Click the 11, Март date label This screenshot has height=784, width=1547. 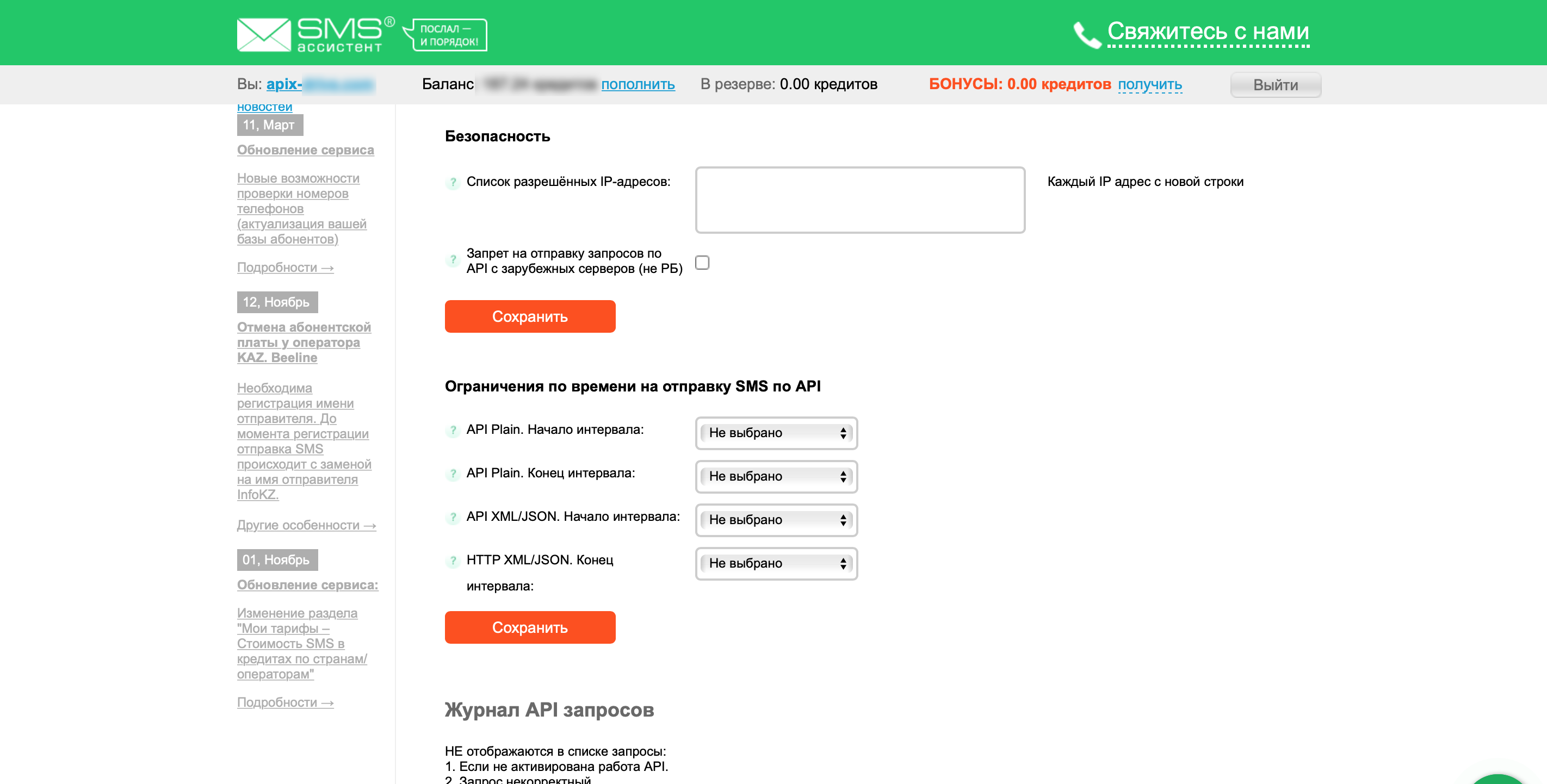pyautogui.click(x=270, y=125)
